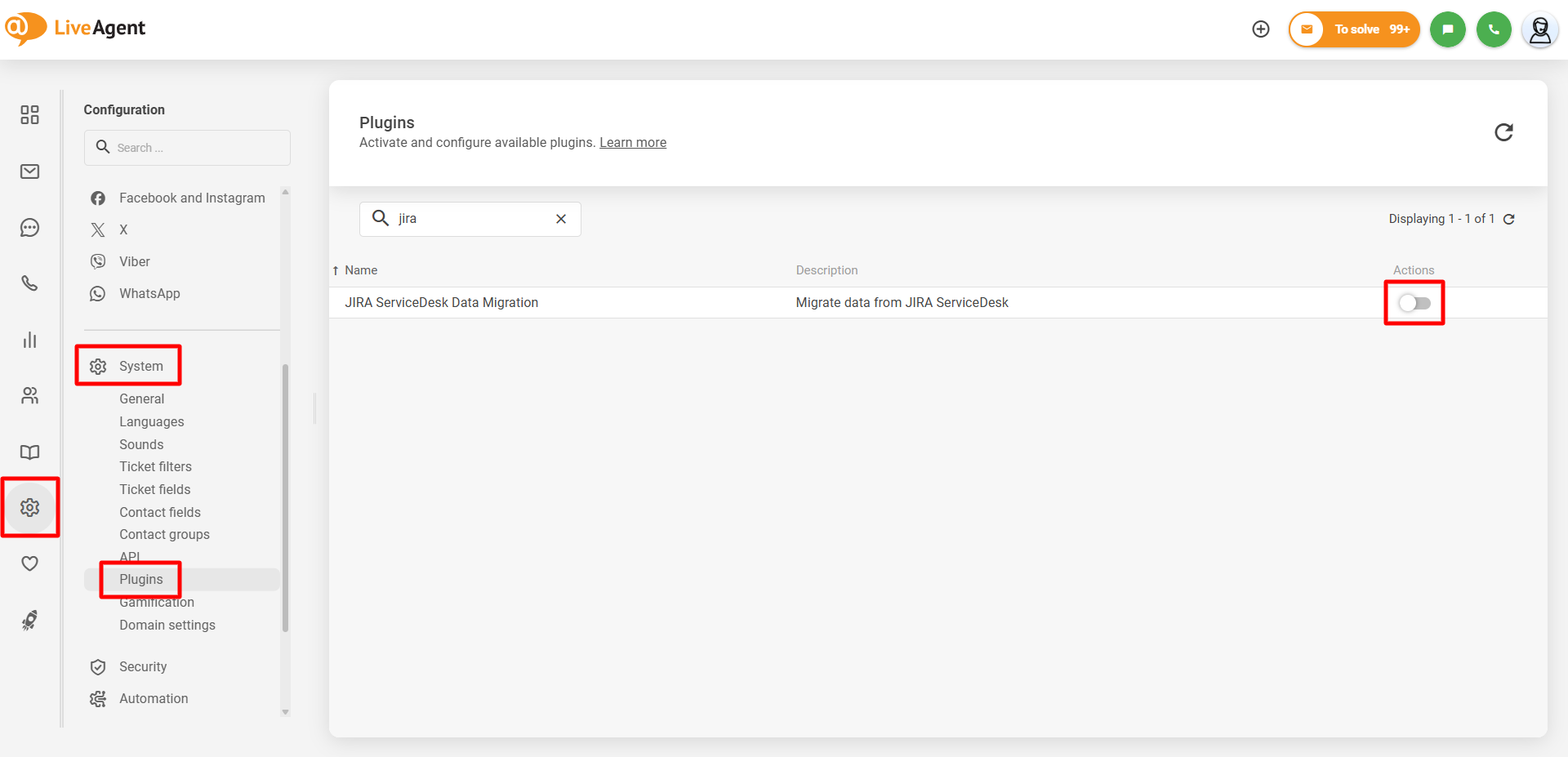Follow the Learn more link
The image size is (1568, 757).
pyautogui.click(x=633, y=143)
